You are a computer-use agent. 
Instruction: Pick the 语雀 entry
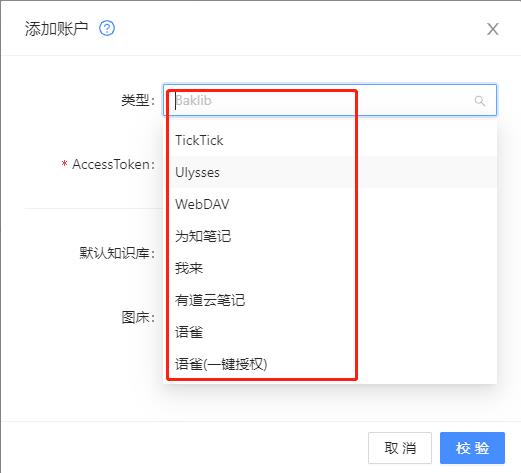click(330, 332)
